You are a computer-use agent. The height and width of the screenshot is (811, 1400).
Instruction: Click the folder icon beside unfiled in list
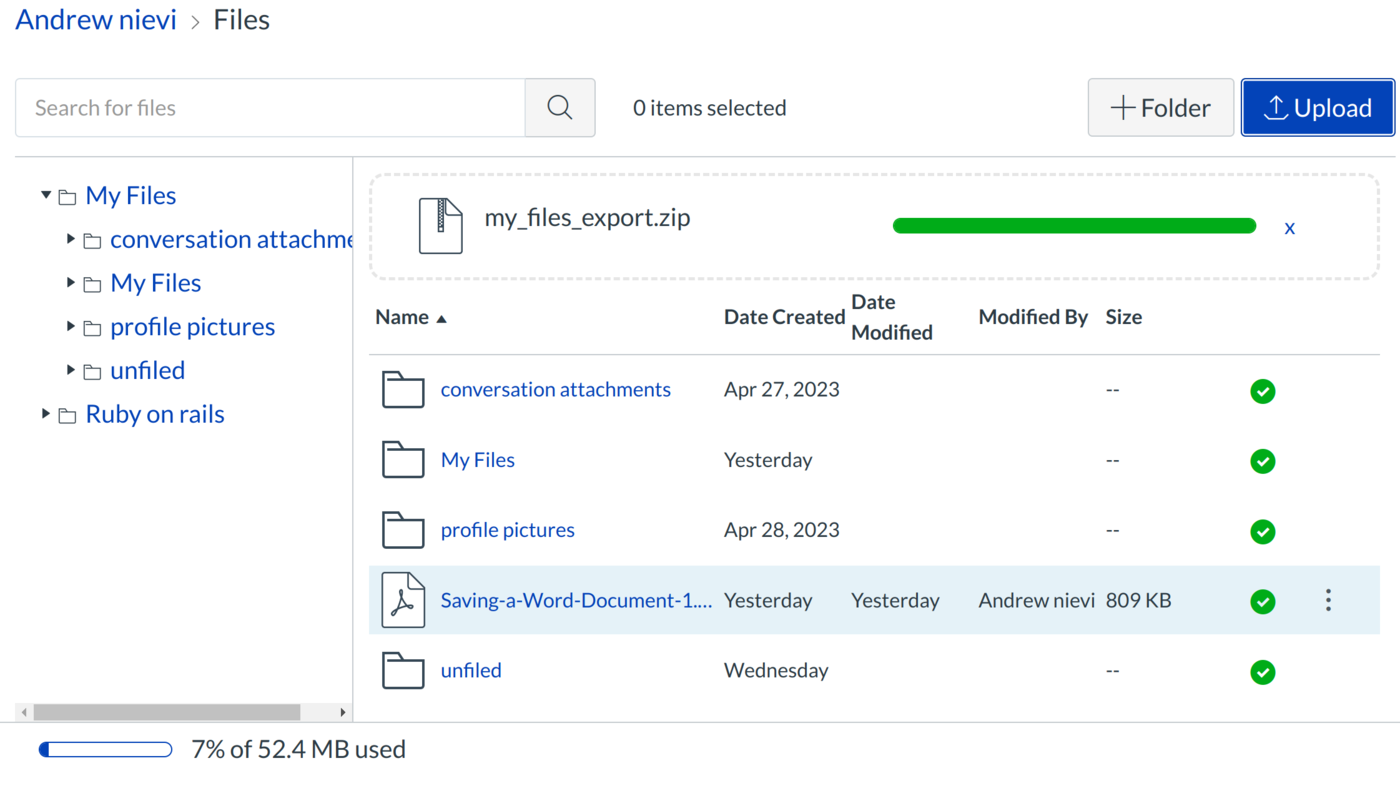[403, 671]
